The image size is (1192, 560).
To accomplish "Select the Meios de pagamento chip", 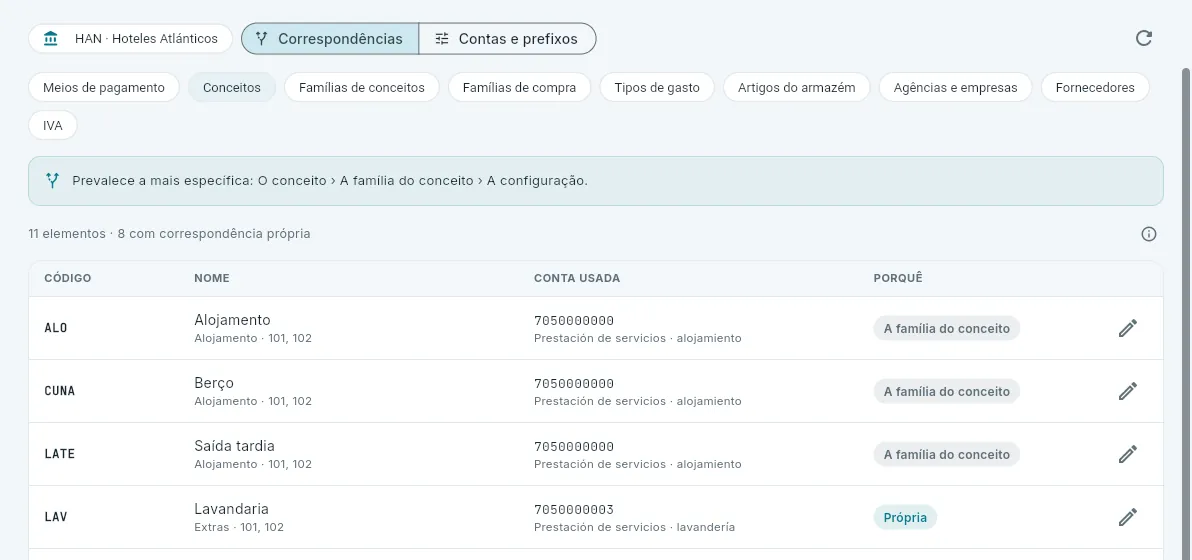I will (103, 87).
